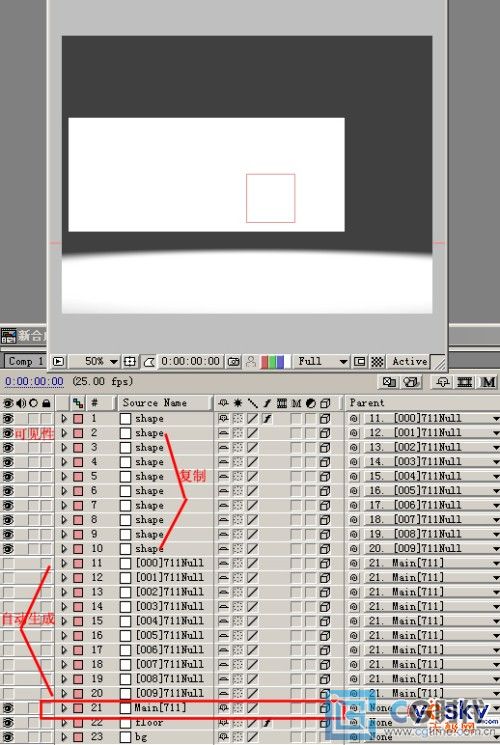
Task: Show layer 16 [005]711Null via visibility box
Action: click(8, 635)
